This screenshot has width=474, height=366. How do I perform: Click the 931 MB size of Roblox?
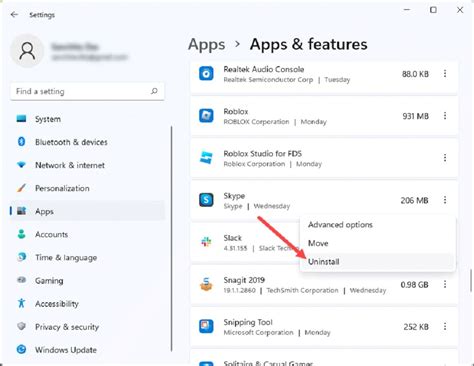tap(415, 116)
